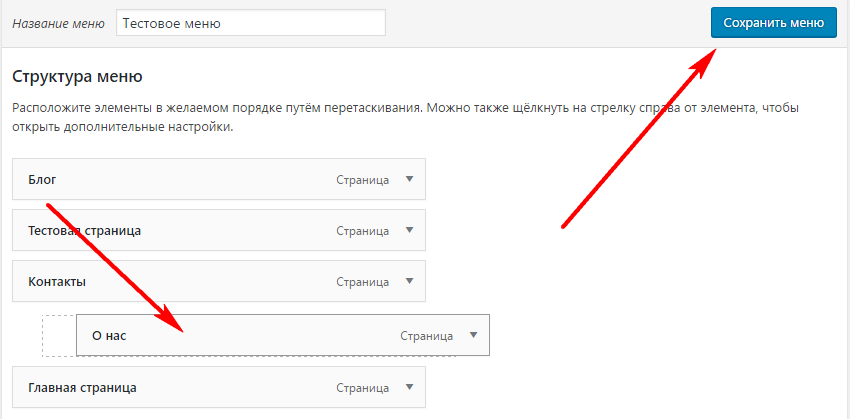
Task: Select the Тестовая страница menu item
Action: point(219,230)
